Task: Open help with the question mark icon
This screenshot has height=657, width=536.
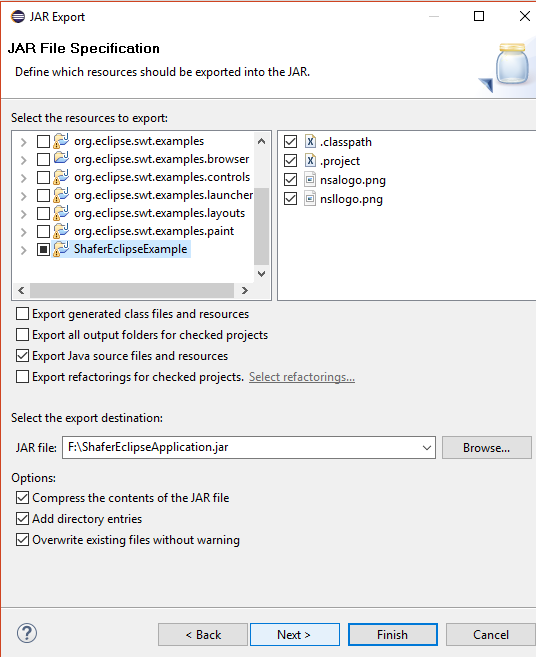Action: pos(27,633)
